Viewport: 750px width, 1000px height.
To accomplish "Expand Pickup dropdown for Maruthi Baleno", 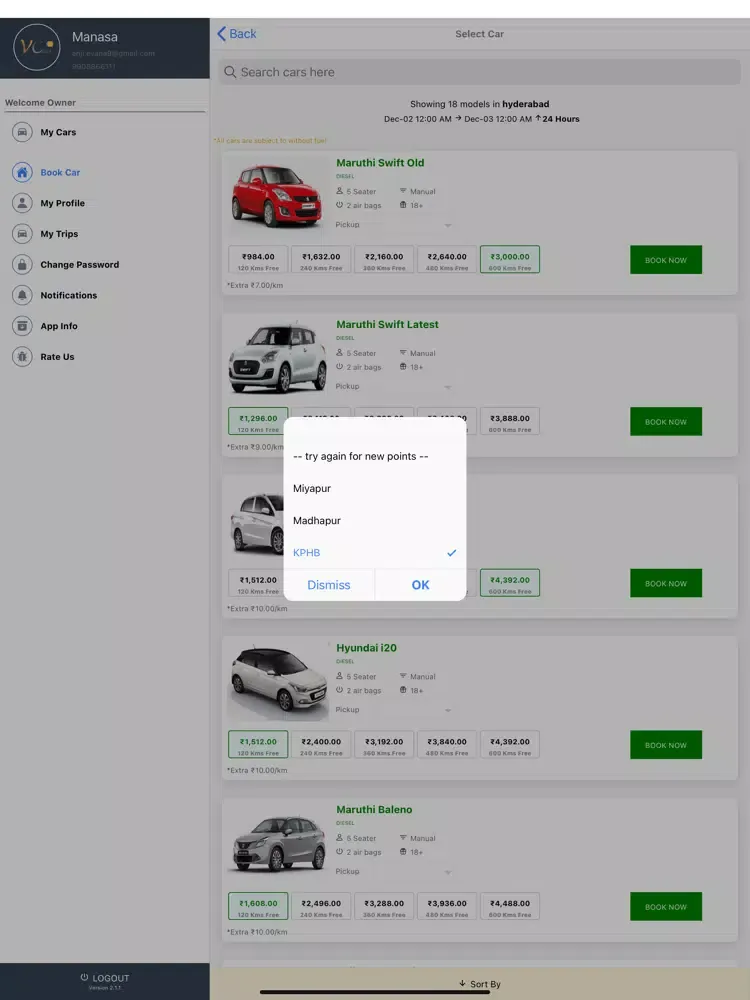I will 393,871.
